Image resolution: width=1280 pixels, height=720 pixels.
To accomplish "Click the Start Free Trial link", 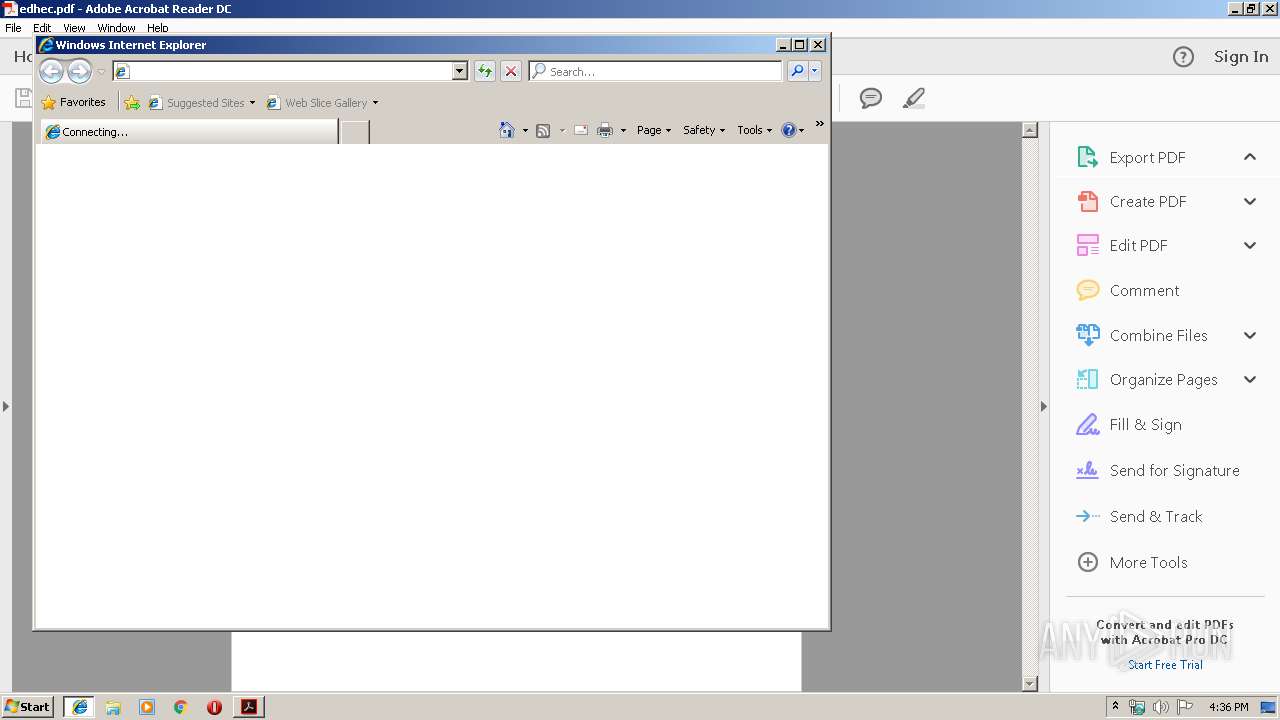I will click(x=1165, y=664).
